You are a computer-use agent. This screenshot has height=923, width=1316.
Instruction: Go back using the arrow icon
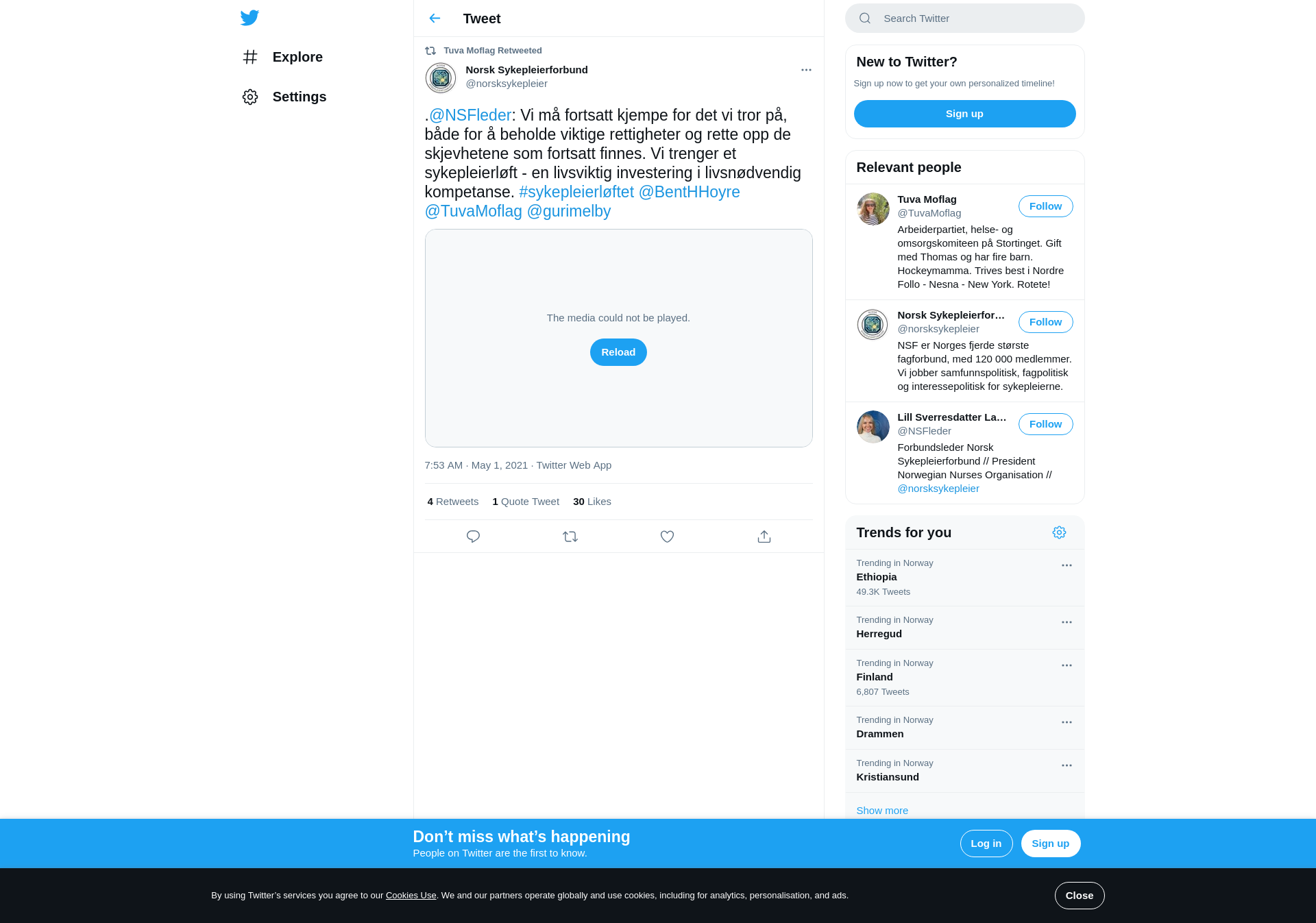[435, 19]
